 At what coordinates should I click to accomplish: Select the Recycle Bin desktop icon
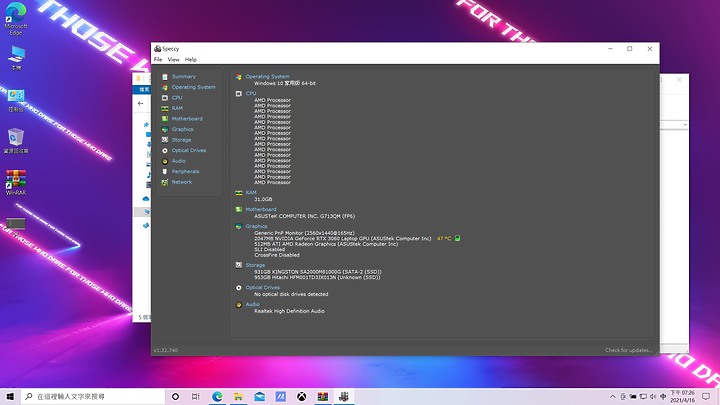16,141
